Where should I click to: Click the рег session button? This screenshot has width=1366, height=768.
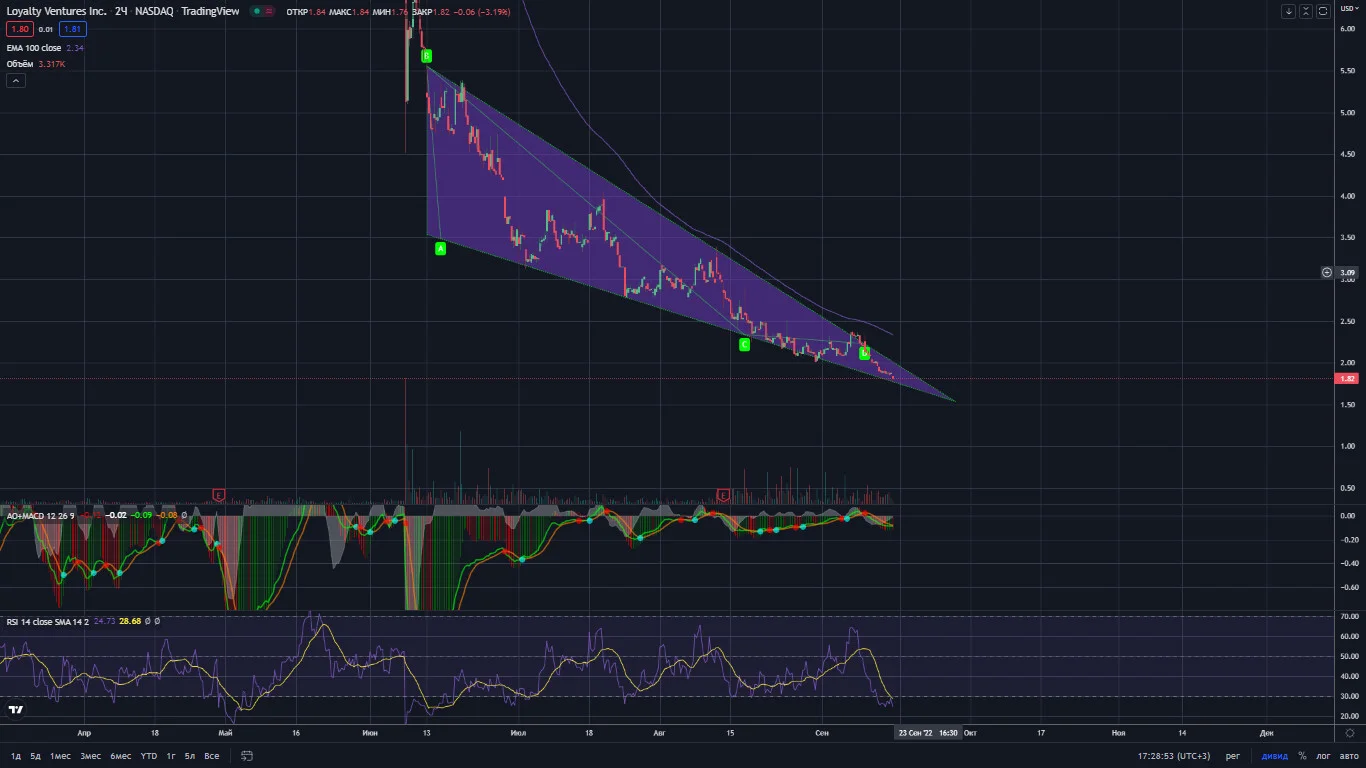1234,756
